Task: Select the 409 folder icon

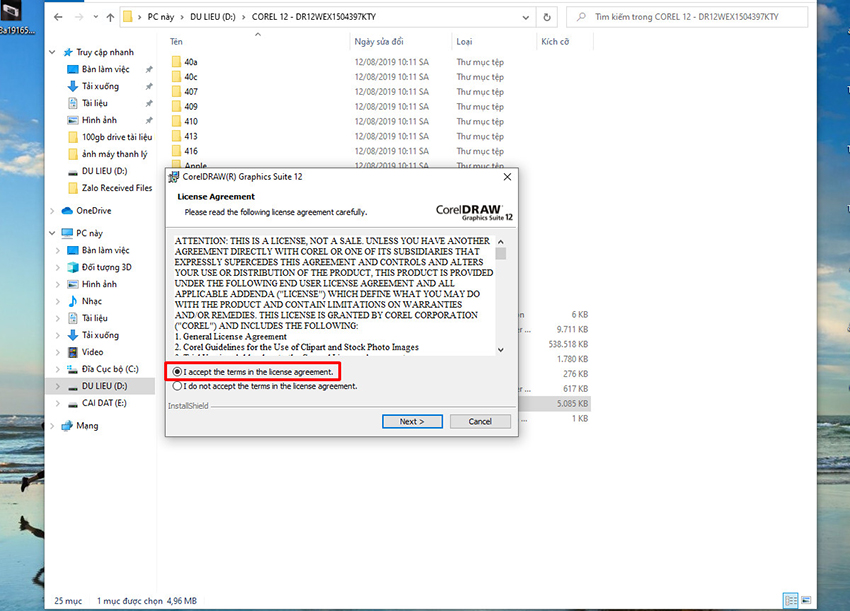Action: (x=177, y=106)
